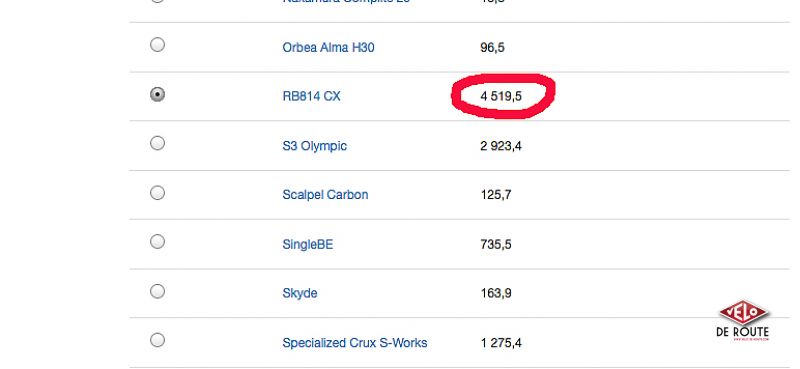Image resolution: width=800 pixels, height=369 pixels.
Task: Open the Specialized Crux S-Works link
Action: pyautogui.click(x=355, y=343)
